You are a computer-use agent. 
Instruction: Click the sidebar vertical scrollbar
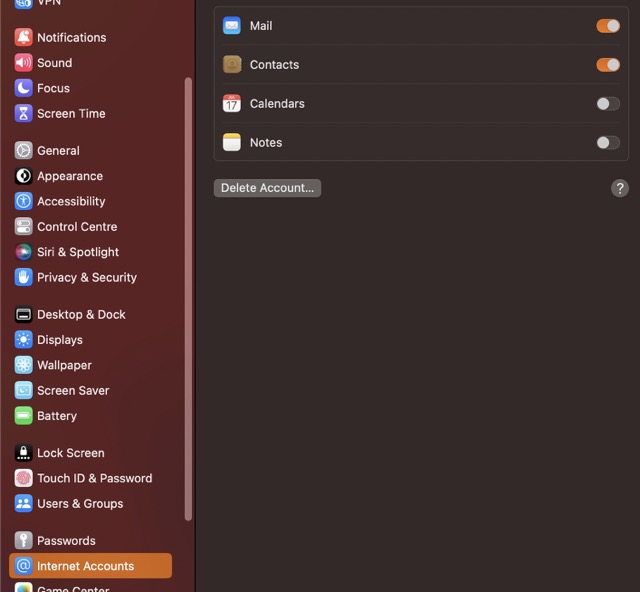point(188,299)
